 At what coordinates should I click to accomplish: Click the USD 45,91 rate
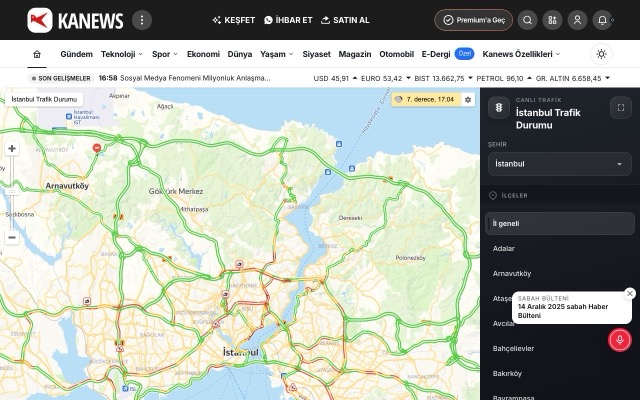coord(335,78)
